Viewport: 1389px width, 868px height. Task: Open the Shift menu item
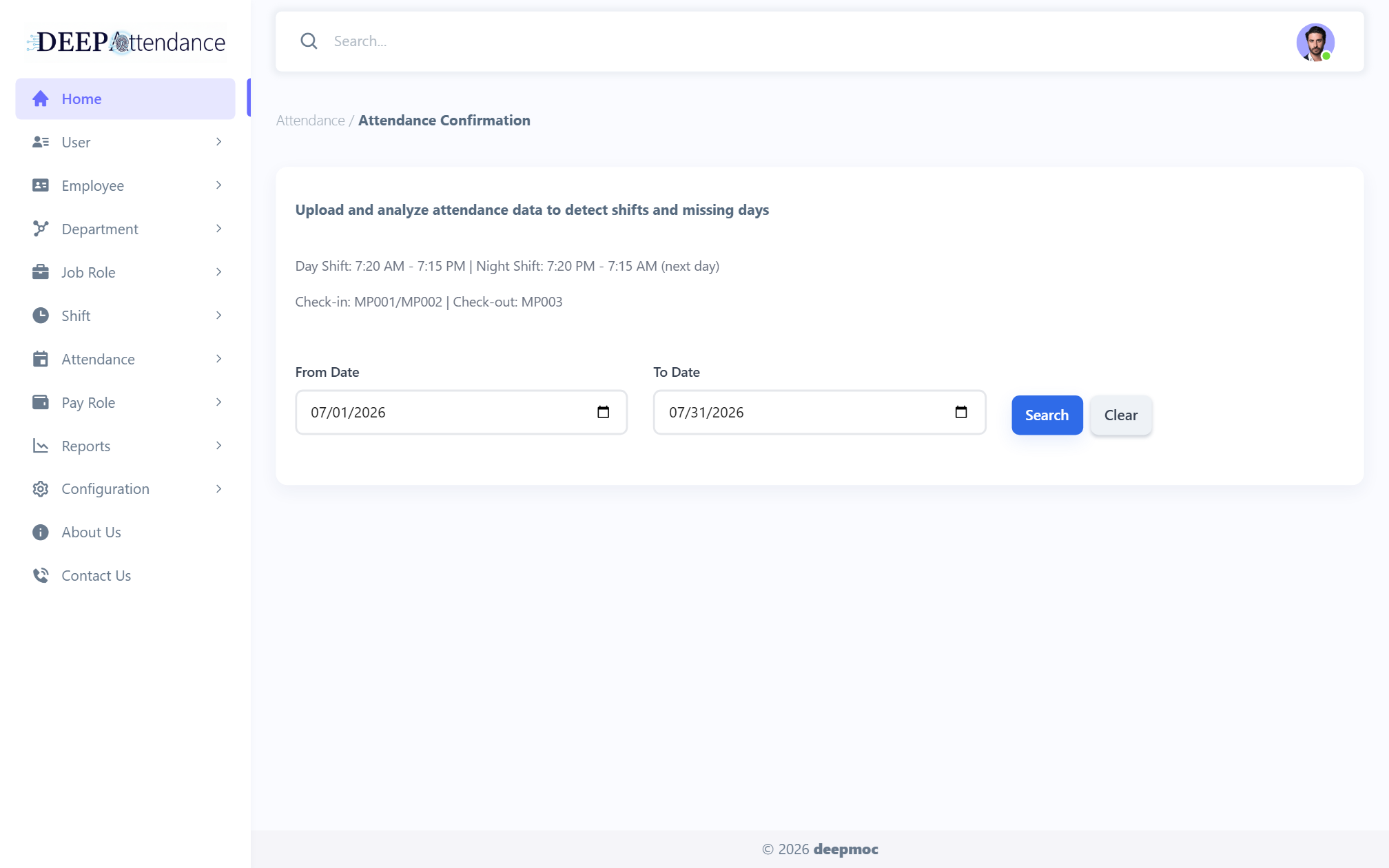coord(125,316)
